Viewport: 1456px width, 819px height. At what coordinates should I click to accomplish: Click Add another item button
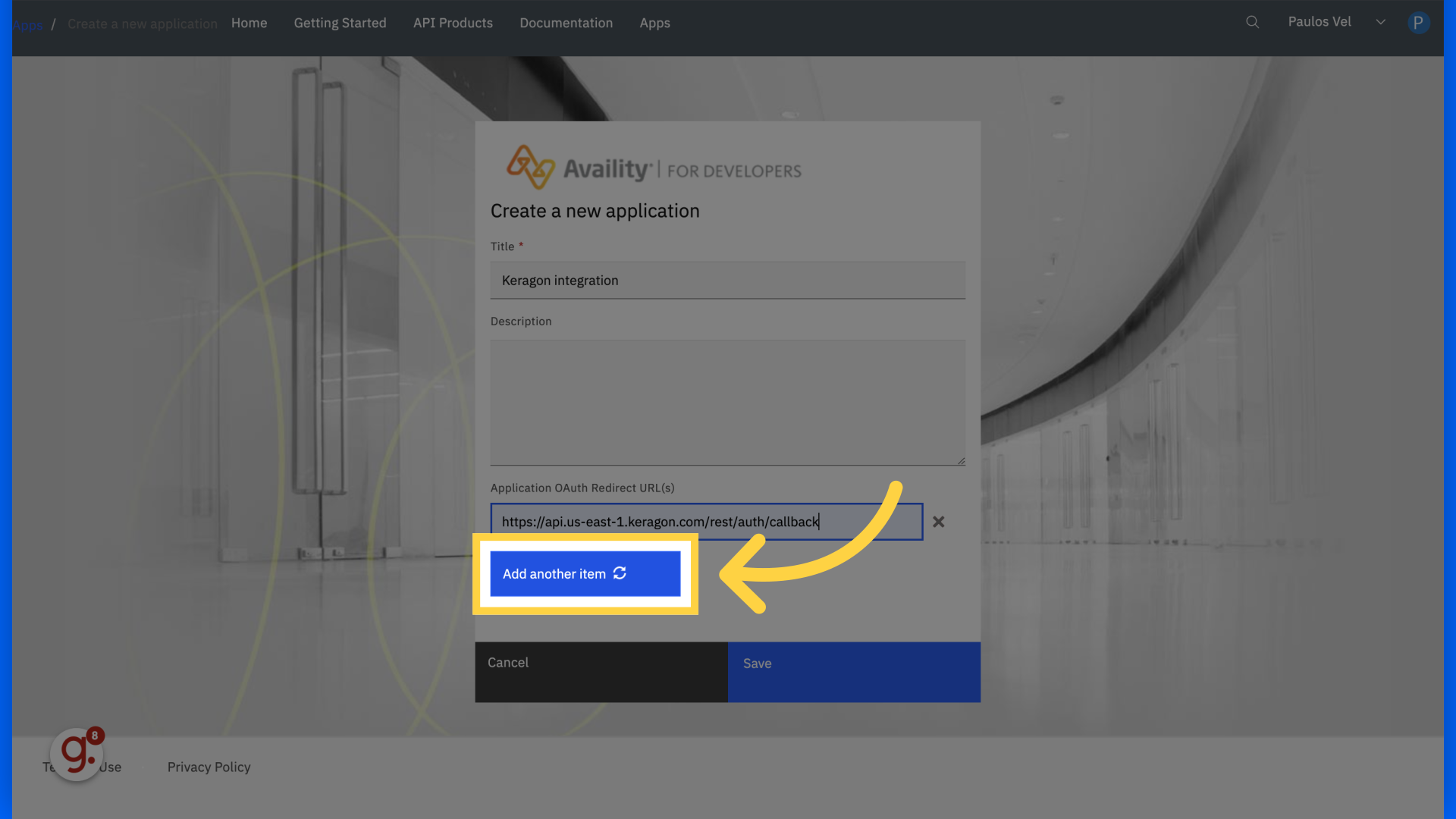point(585,574)
